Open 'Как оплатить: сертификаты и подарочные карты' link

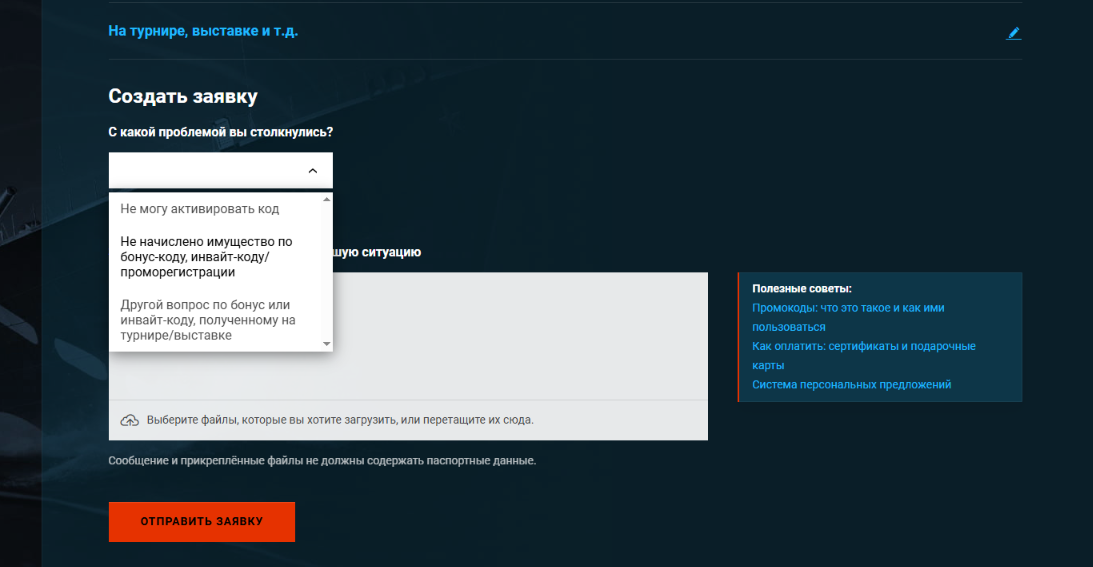863,346
